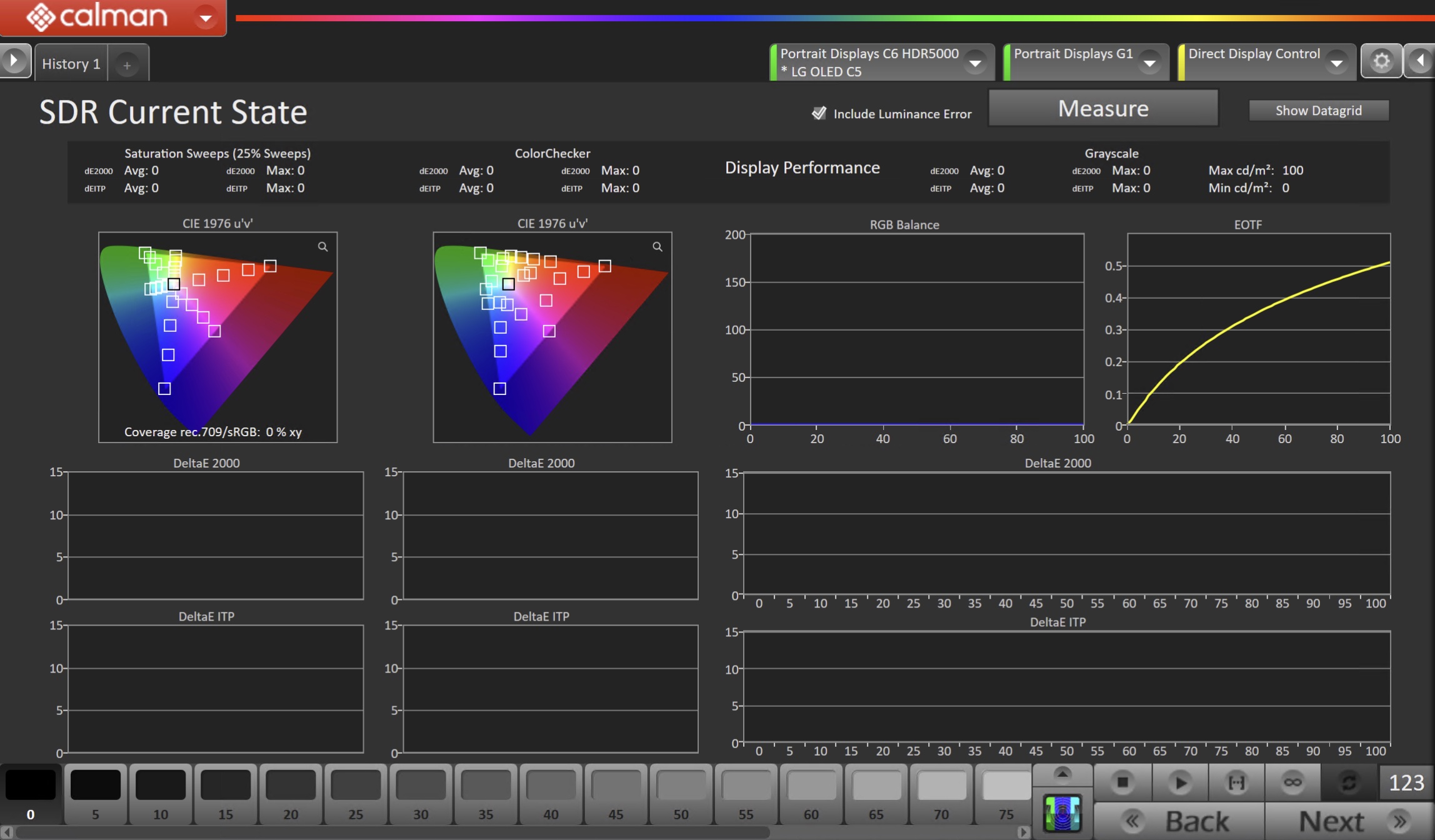
Task: Toggle Include Luminance Error checkbox
Action: tap(819, 113)
